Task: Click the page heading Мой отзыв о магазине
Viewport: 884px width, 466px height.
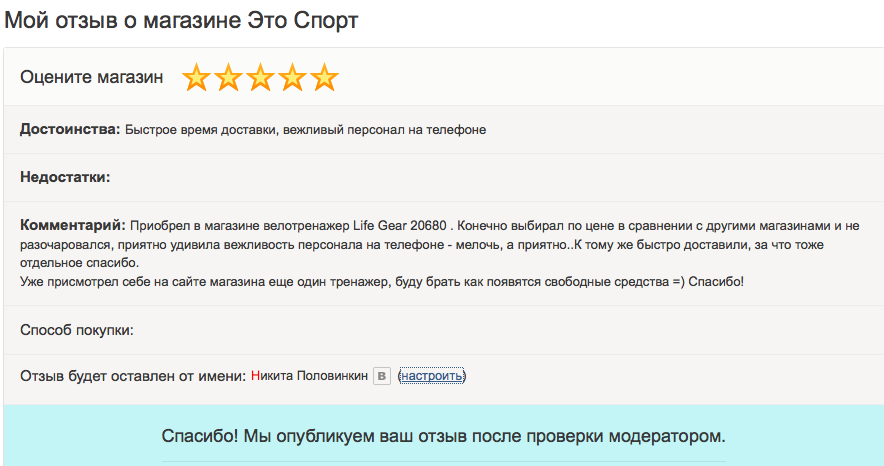Action: point(122,21)
